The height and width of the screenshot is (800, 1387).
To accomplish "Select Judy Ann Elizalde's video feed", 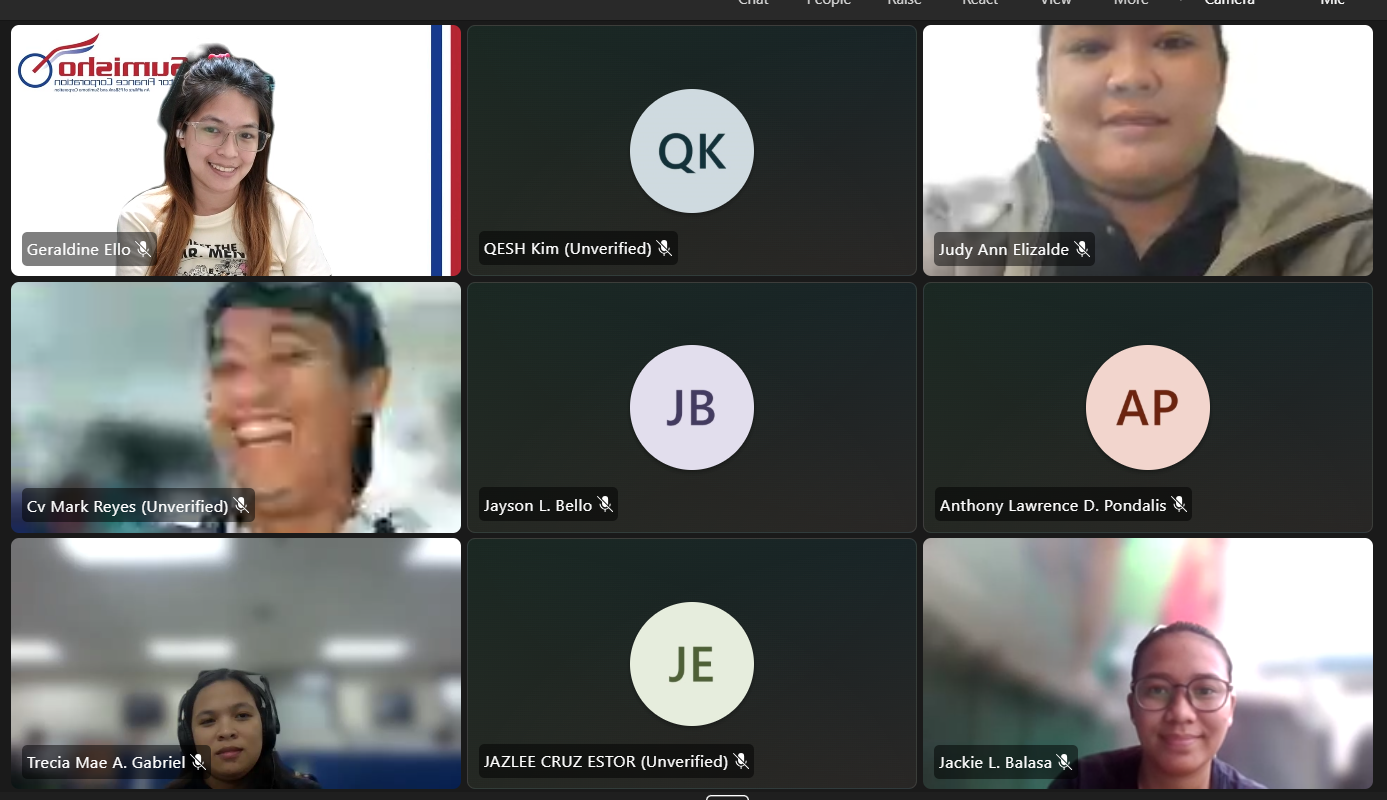I will pyautogui.click(x=1148, y=150).
